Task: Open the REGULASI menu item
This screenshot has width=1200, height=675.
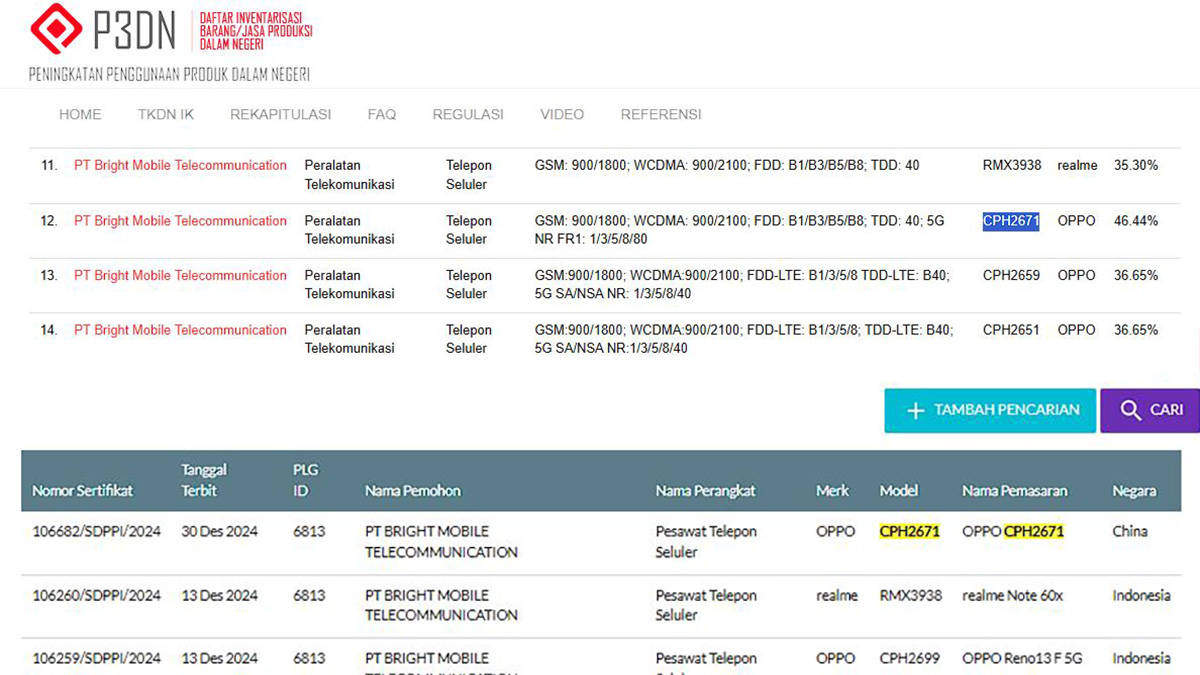Action: click(468, 114)
